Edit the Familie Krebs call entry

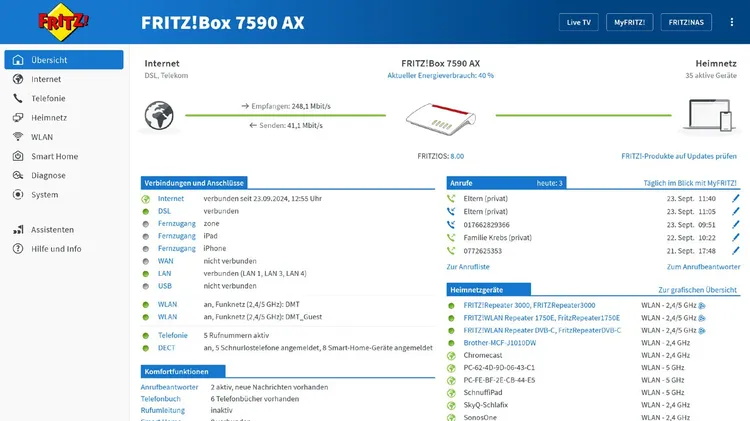coord(735,238)
